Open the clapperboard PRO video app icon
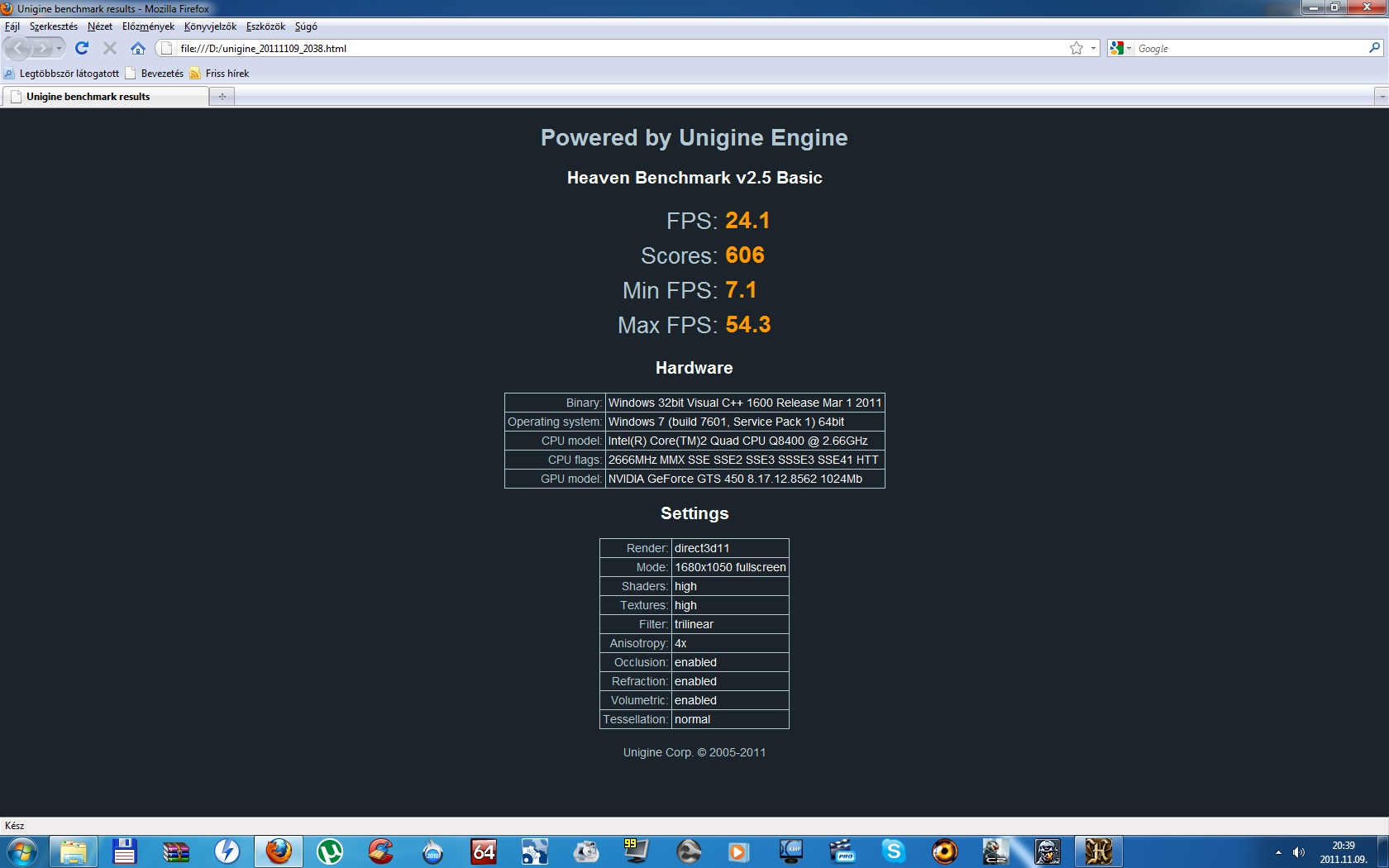Screen dimensions: 1389x868 coord(842,851)
